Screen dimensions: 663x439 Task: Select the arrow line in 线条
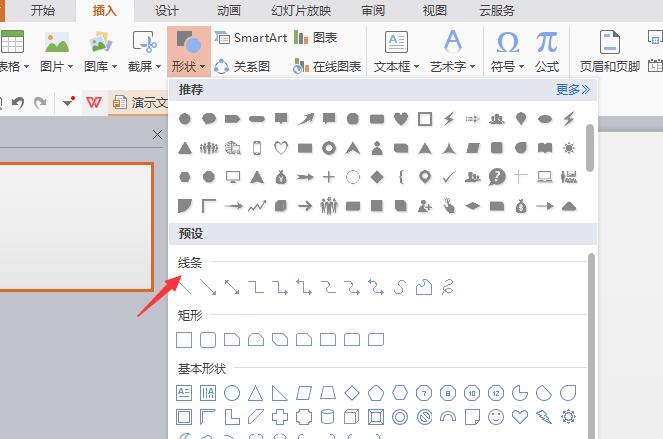click(x=208, y=287)
